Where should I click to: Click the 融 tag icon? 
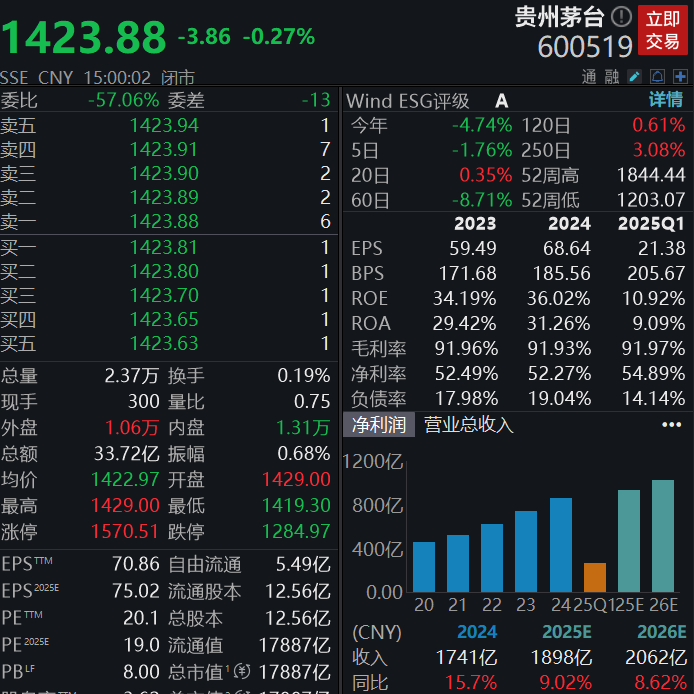click(612, 77)
